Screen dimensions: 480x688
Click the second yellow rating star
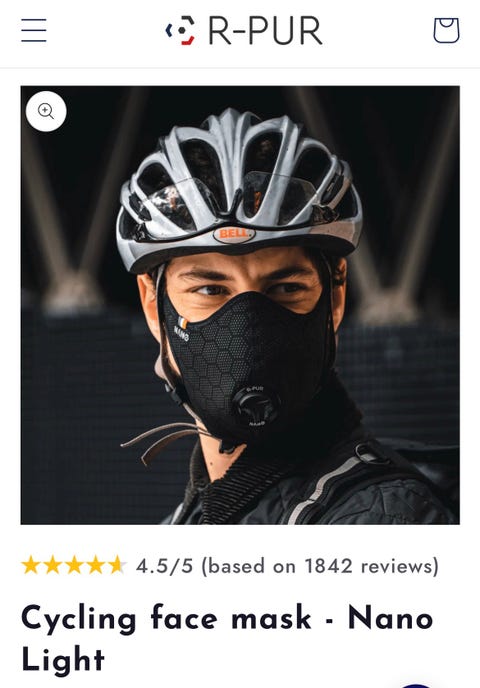(53, 565)
